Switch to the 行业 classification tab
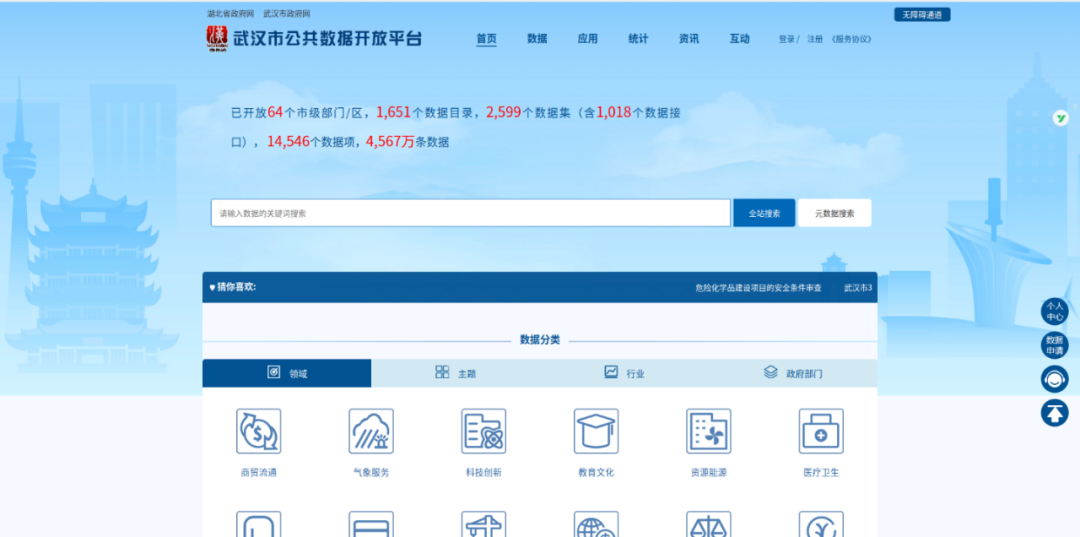This screenshot has width=1080, height=537. (624, 373)
